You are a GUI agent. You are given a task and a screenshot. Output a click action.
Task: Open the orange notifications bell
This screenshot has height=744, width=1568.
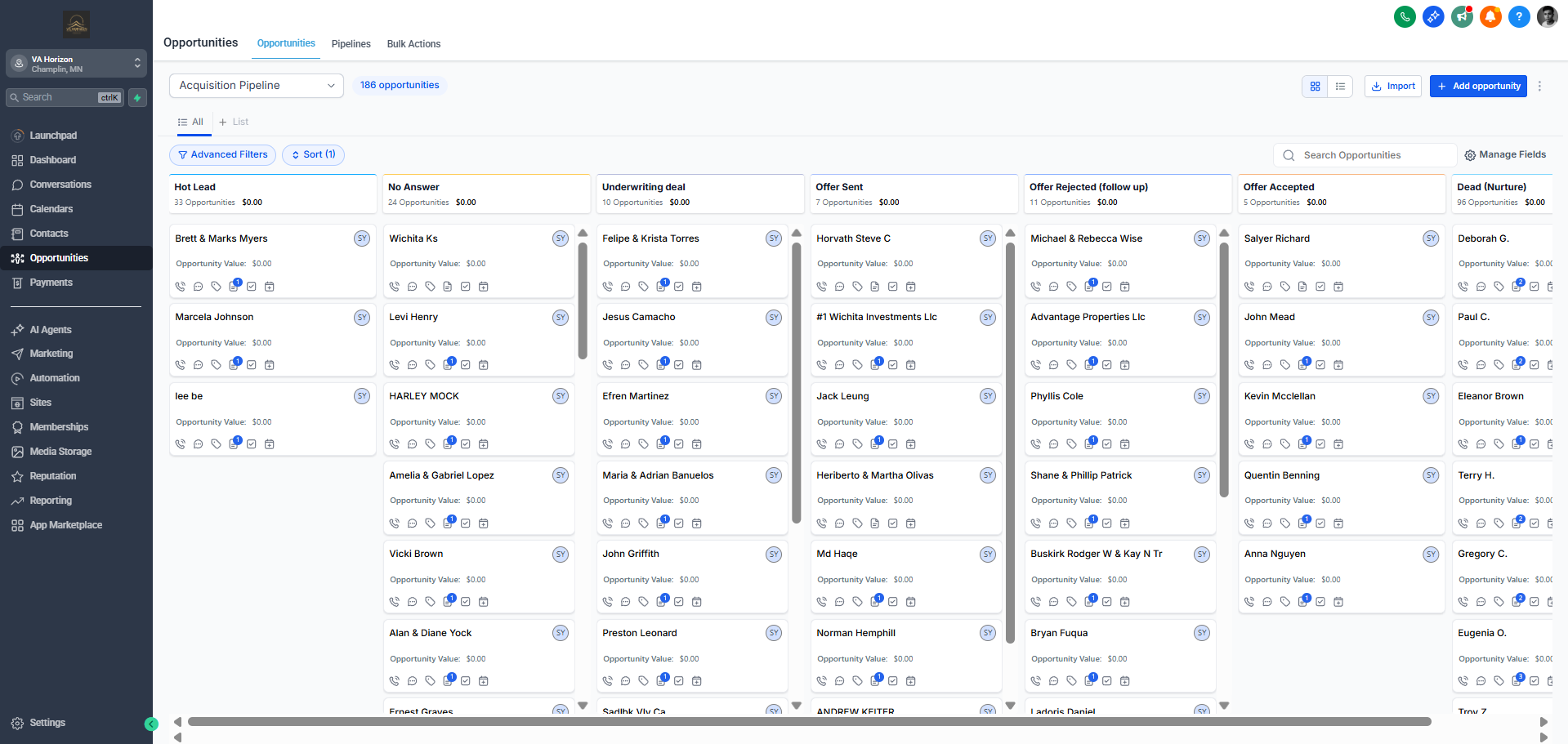(1490, 16)
